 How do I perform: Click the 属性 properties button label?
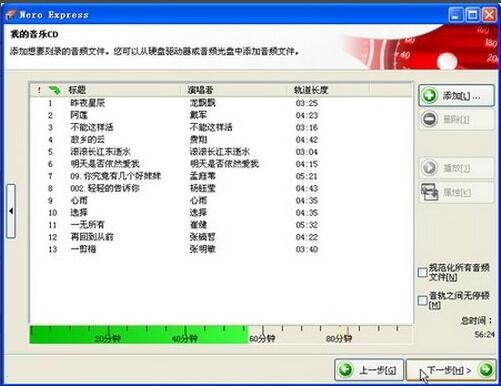[457, 192]
